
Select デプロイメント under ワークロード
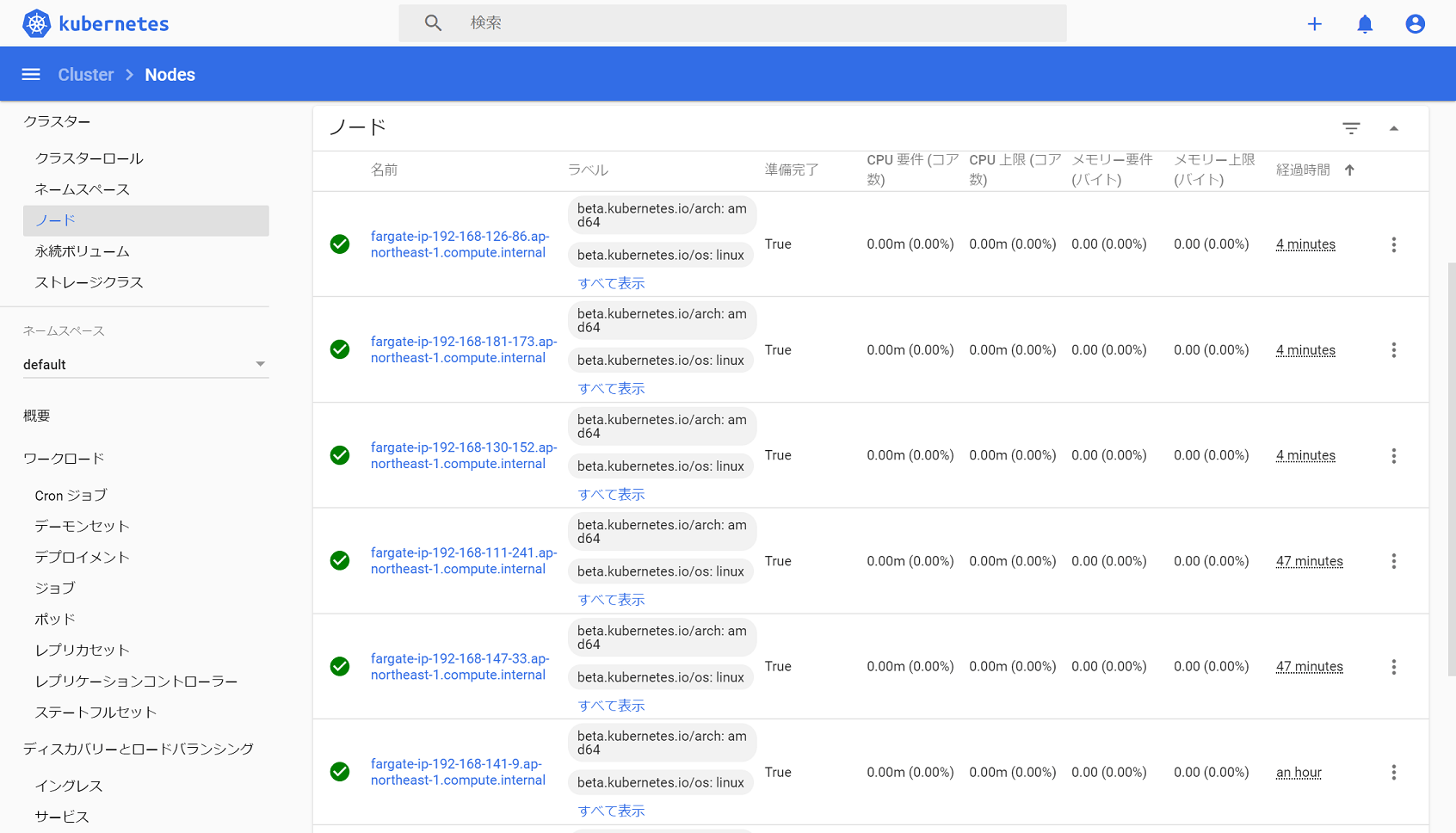(x=82, y=557)
